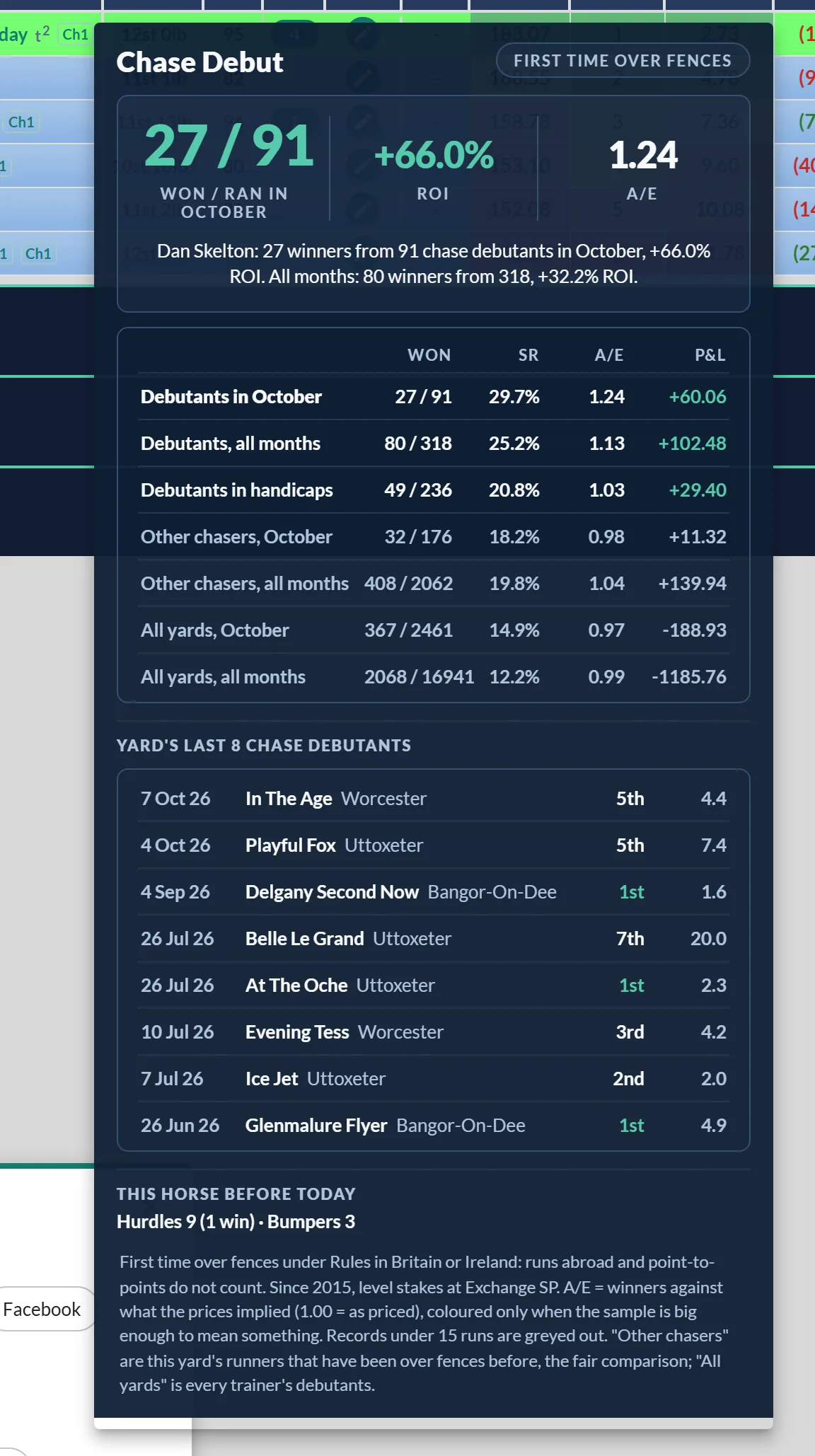
Task: Click the +29.40 P&L value
Action: click(698, 490)
